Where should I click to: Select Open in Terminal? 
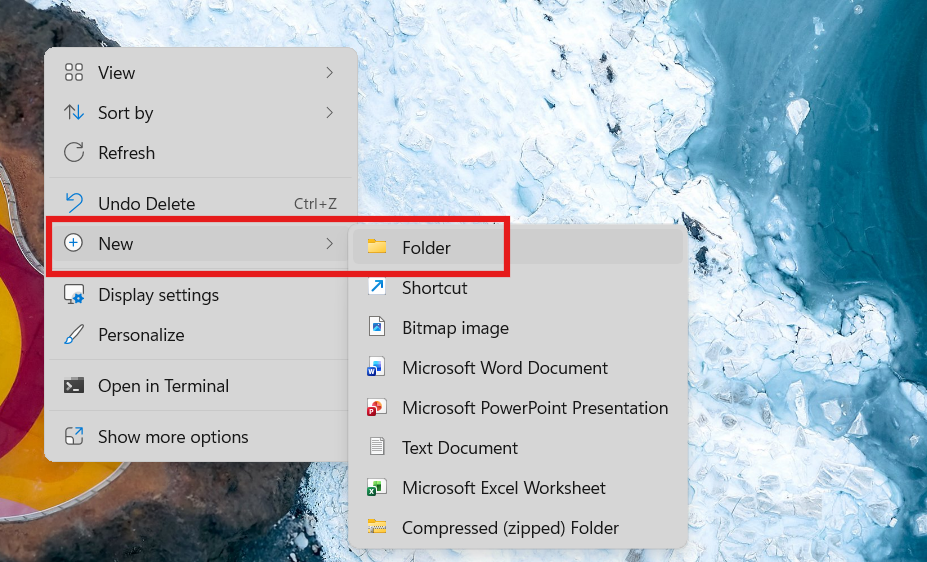[200, 385]
